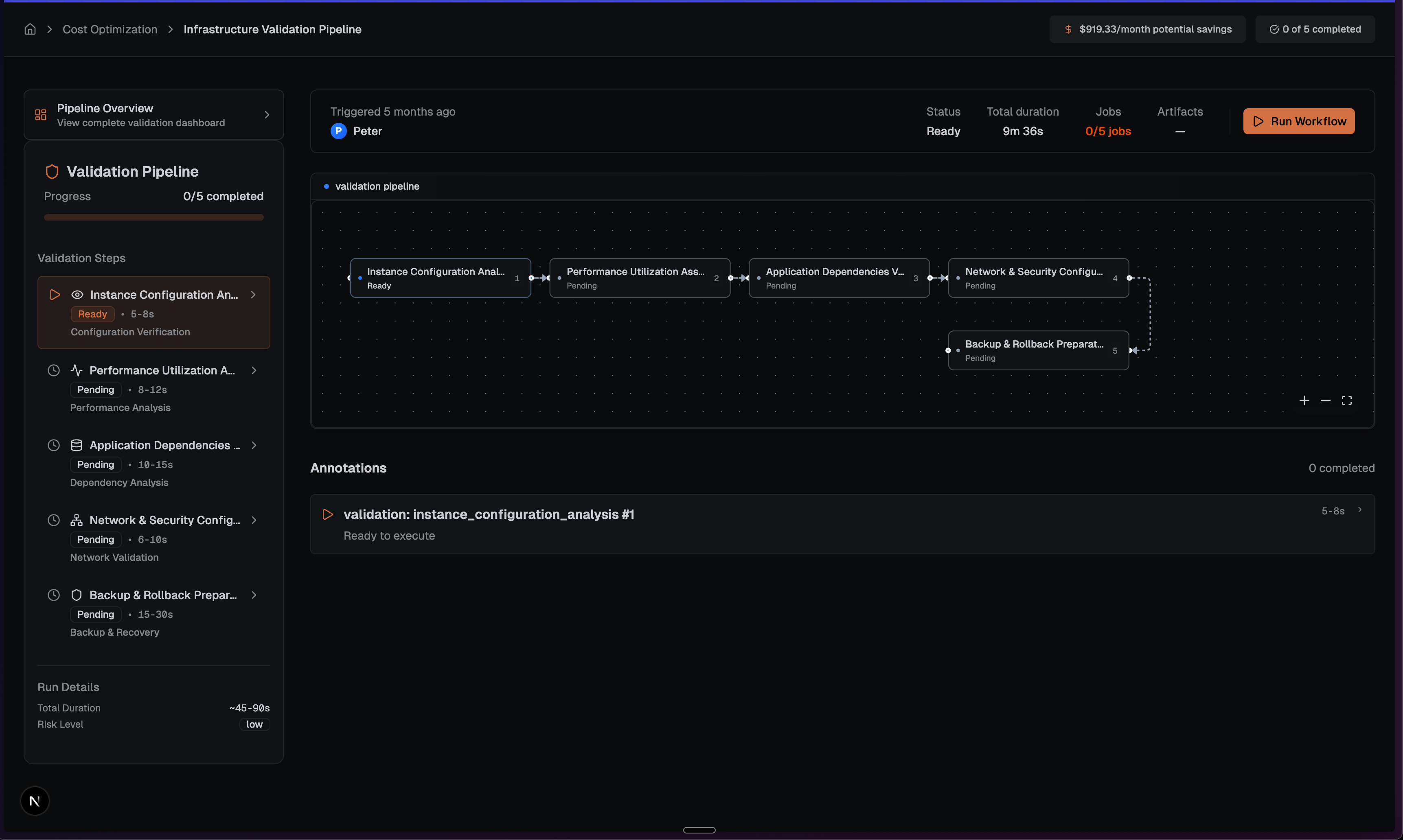
Task: Open Cost Optimization breadcrumb
Action: pos(110,29)
